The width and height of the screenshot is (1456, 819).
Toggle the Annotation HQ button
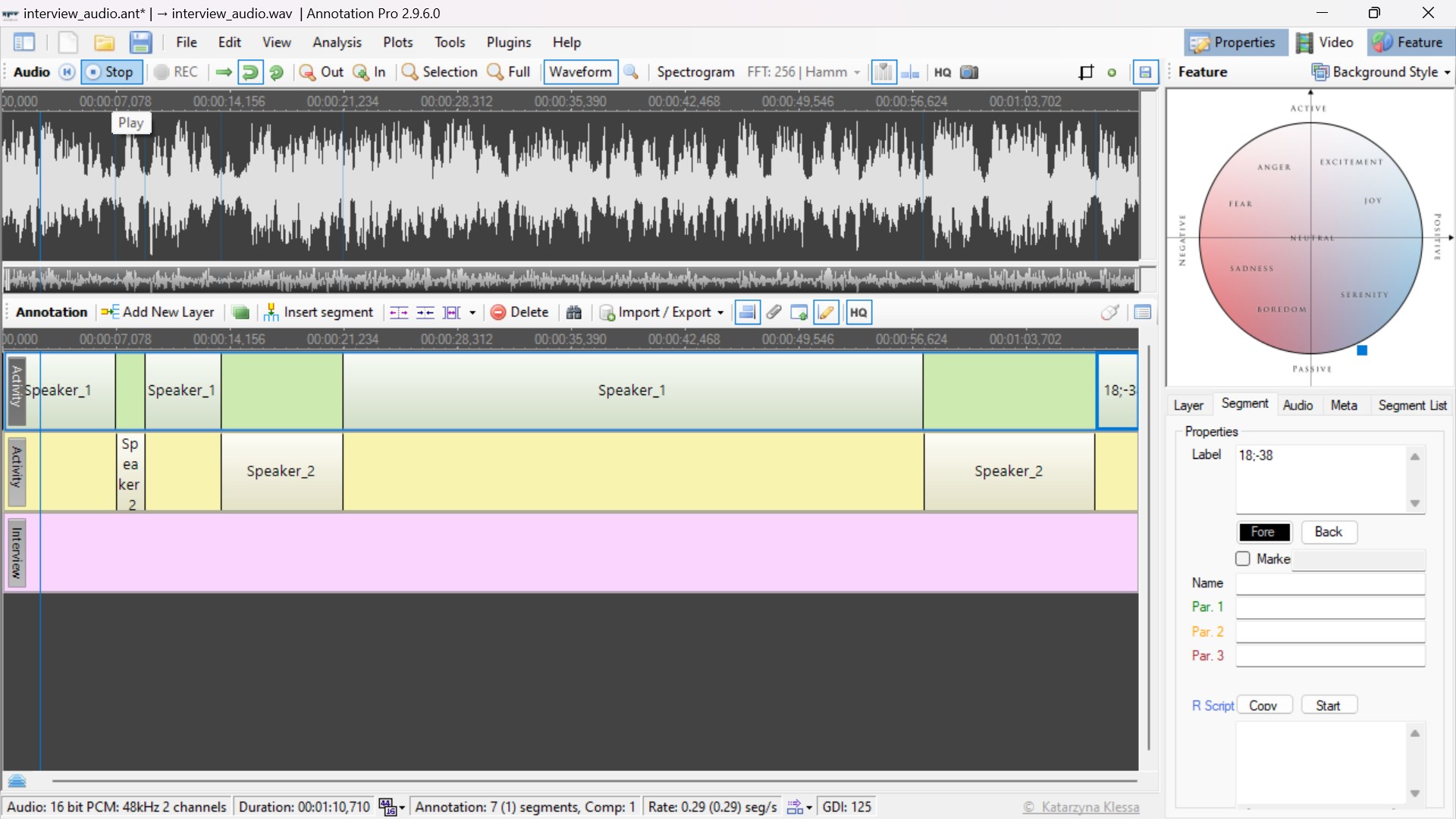tap(858, 312)
